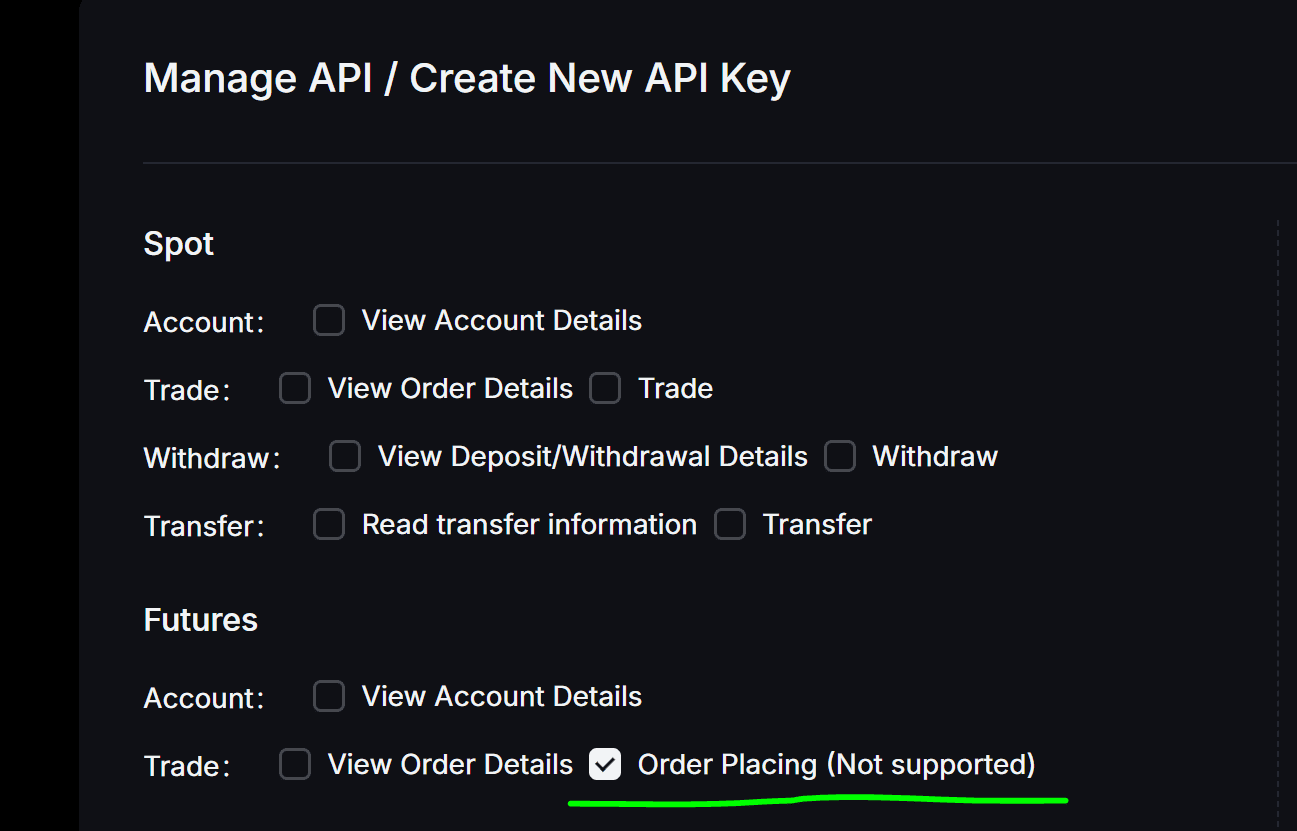The image size is (1297, 831).
Task: Tick the Spot View Order Details checkbox
Action: pos(295,389)
